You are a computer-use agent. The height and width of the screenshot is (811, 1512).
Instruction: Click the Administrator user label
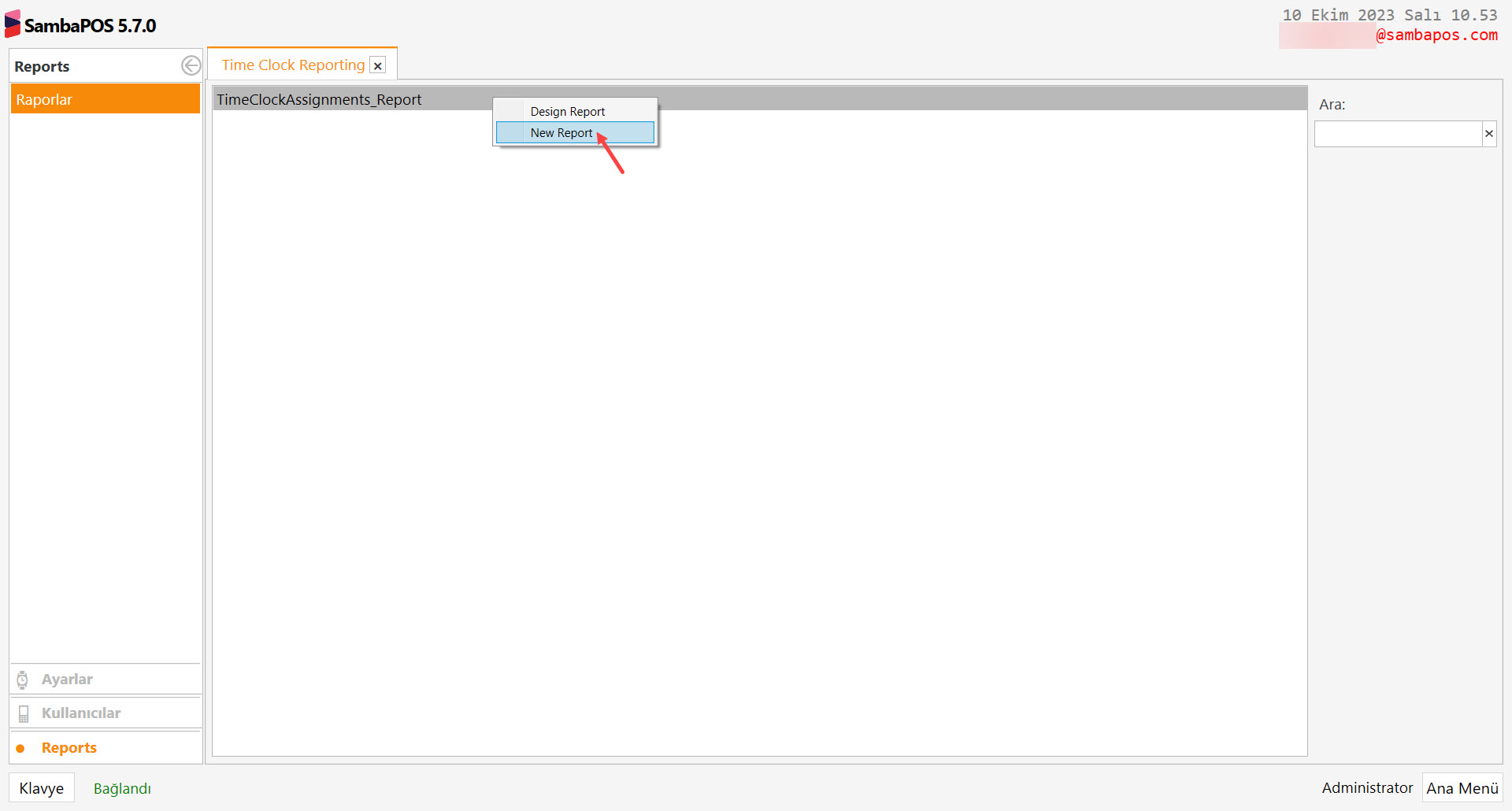[1366, 787]
